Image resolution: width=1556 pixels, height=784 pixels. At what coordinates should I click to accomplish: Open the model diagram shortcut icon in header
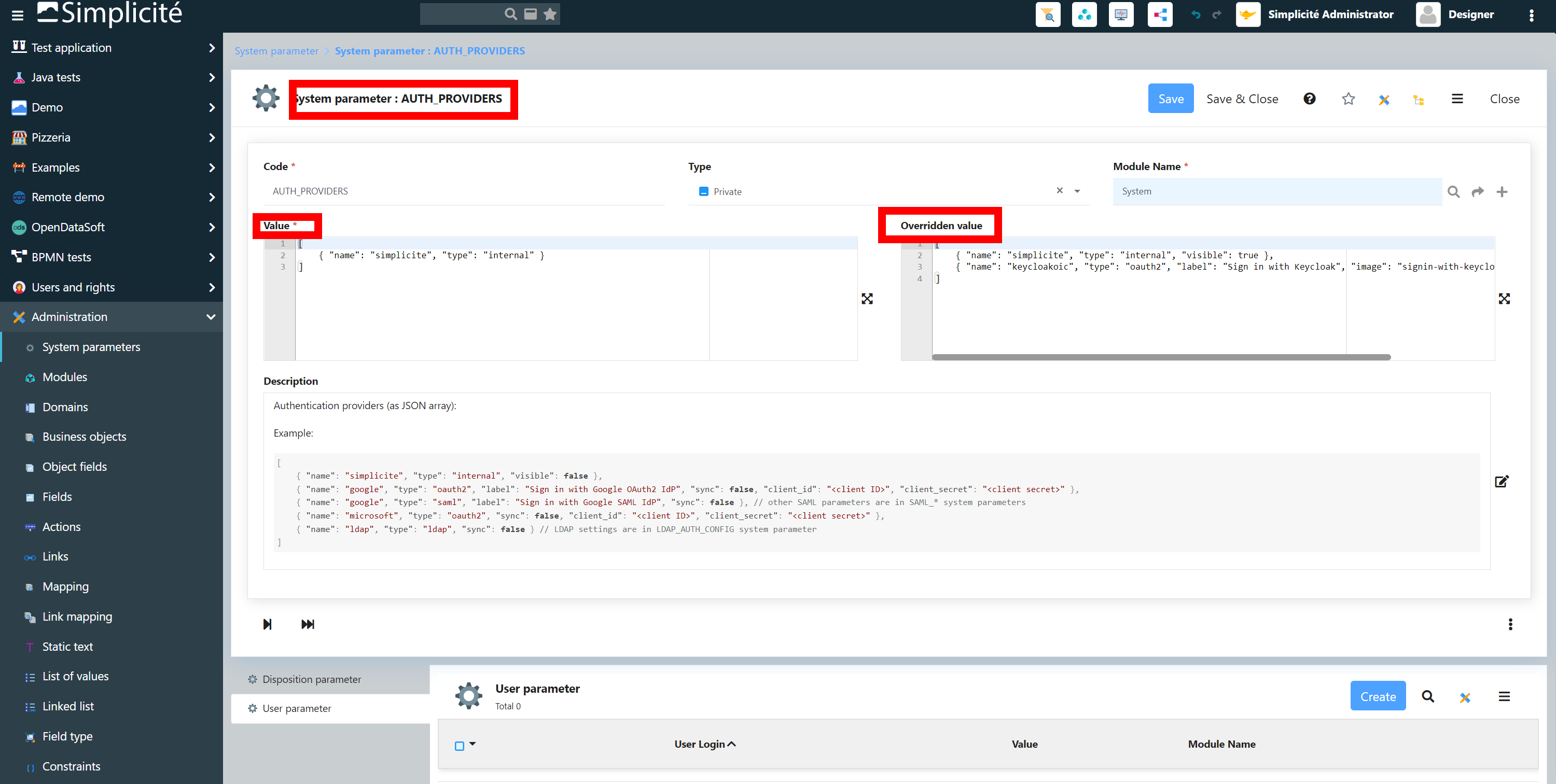[1160, 15]
